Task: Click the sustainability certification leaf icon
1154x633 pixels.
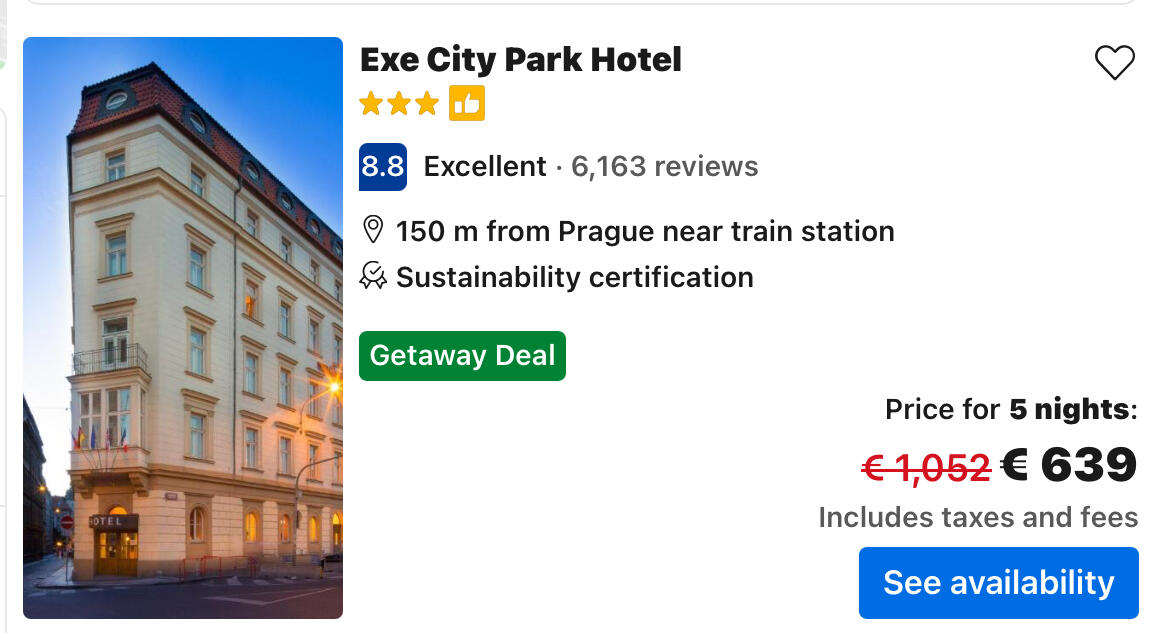Action: 373,277
